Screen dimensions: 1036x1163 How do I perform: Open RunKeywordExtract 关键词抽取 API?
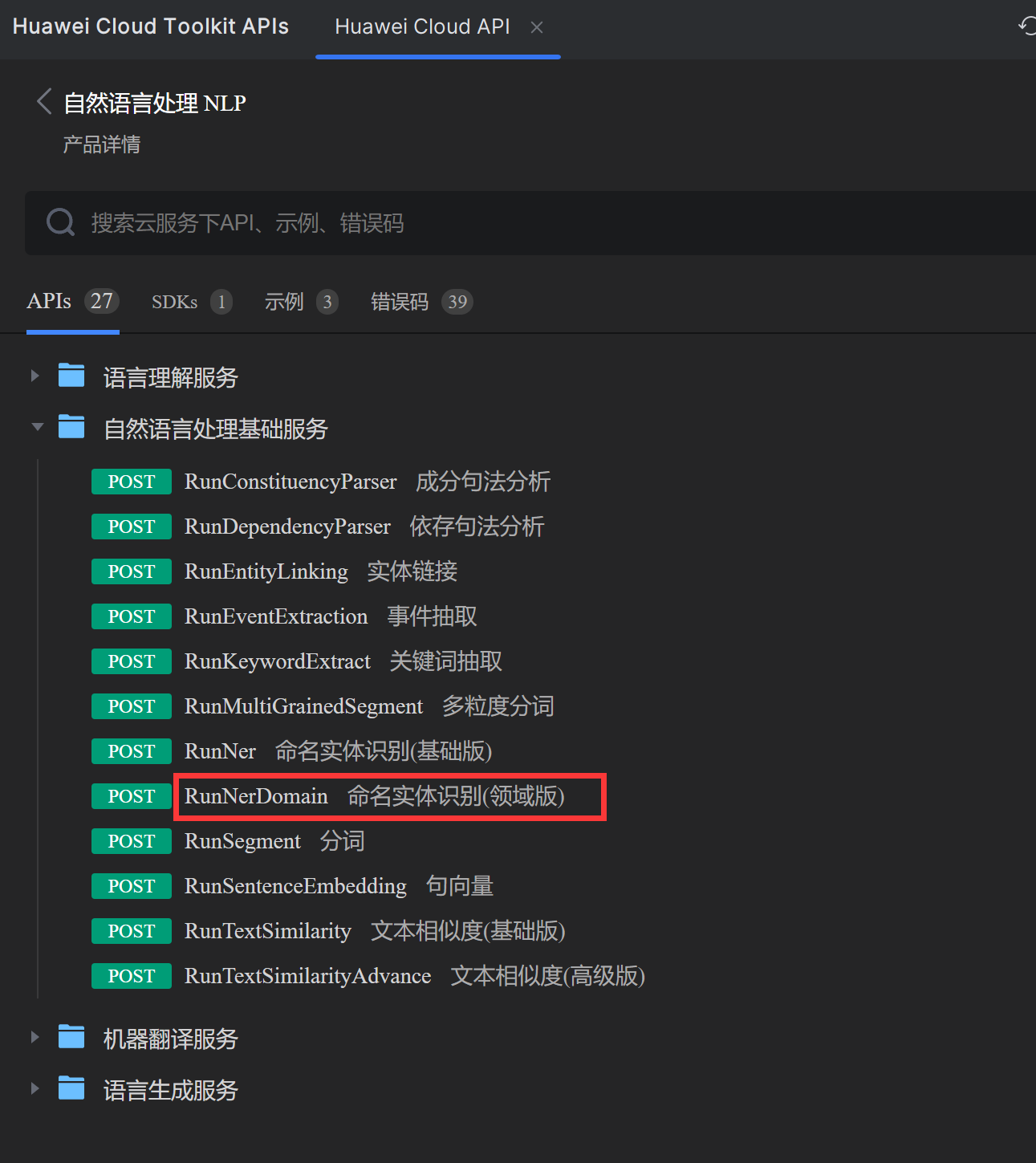343,661
